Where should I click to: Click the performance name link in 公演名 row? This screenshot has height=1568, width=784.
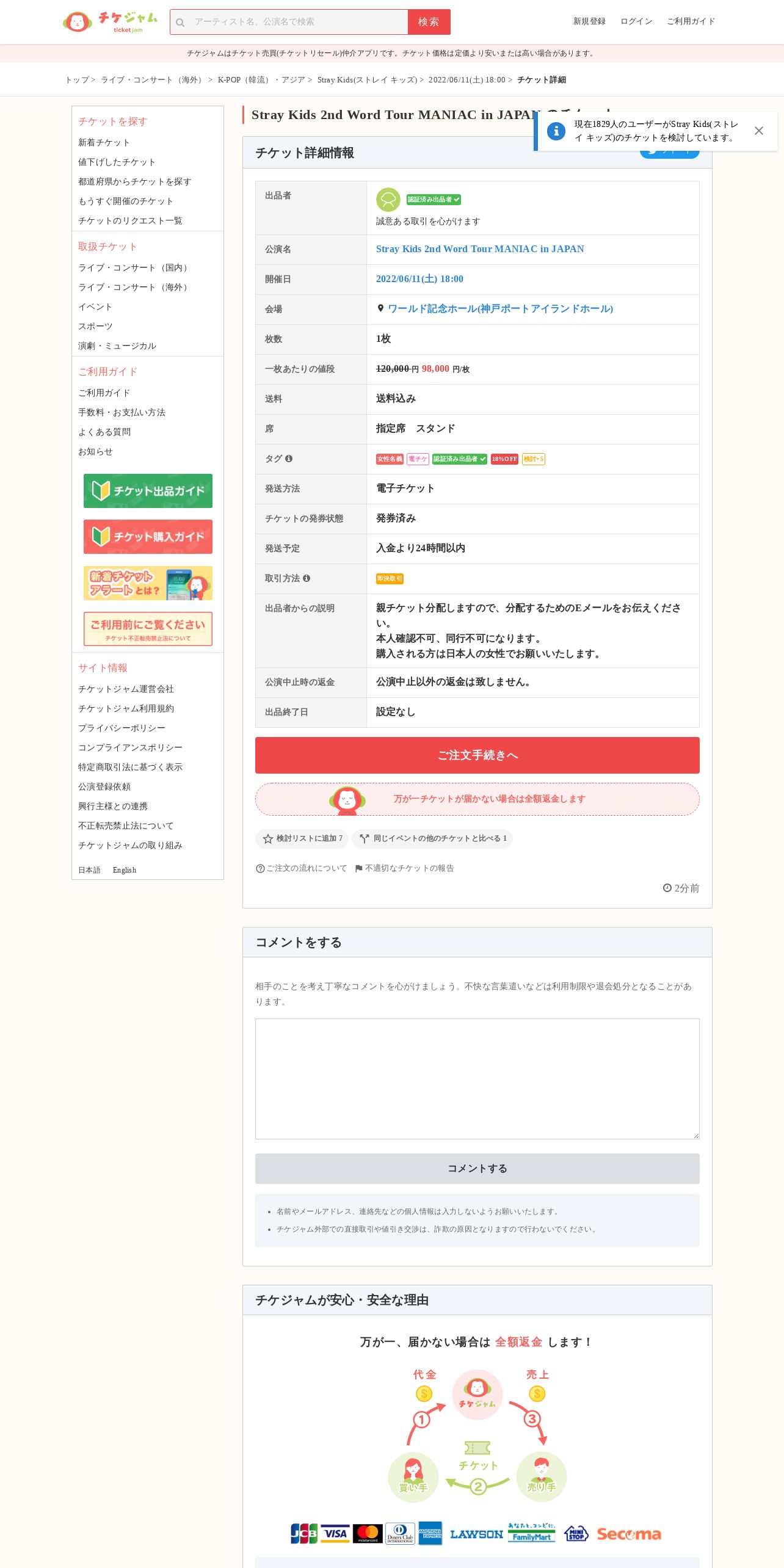click(x=480, y=249)
